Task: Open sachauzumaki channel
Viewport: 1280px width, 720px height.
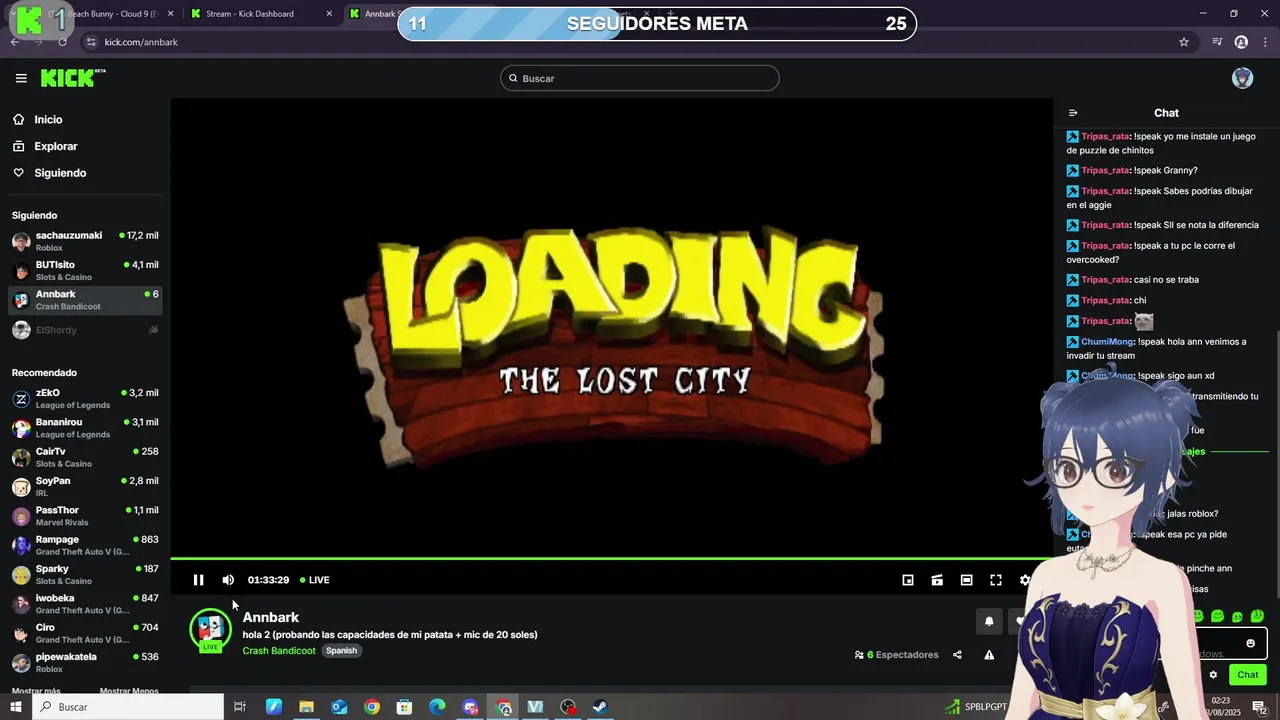Action: click(x=85, y=241)
